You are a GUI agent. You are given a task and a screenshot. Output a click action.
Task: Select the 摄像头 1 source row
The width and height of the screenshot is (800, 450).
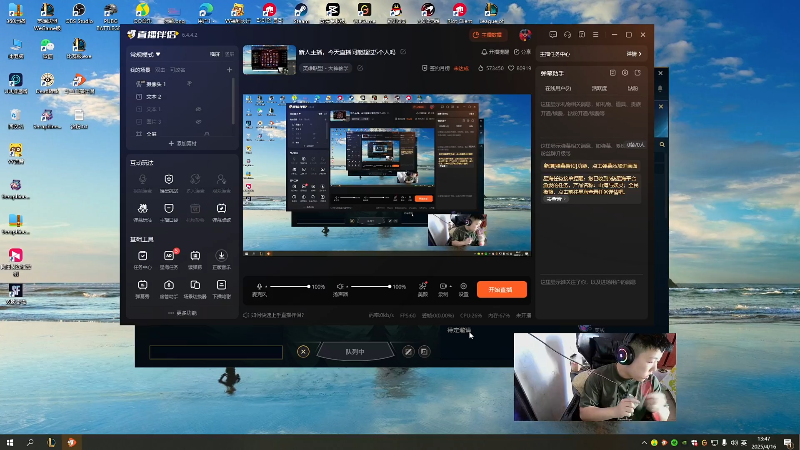click(181, 84)
